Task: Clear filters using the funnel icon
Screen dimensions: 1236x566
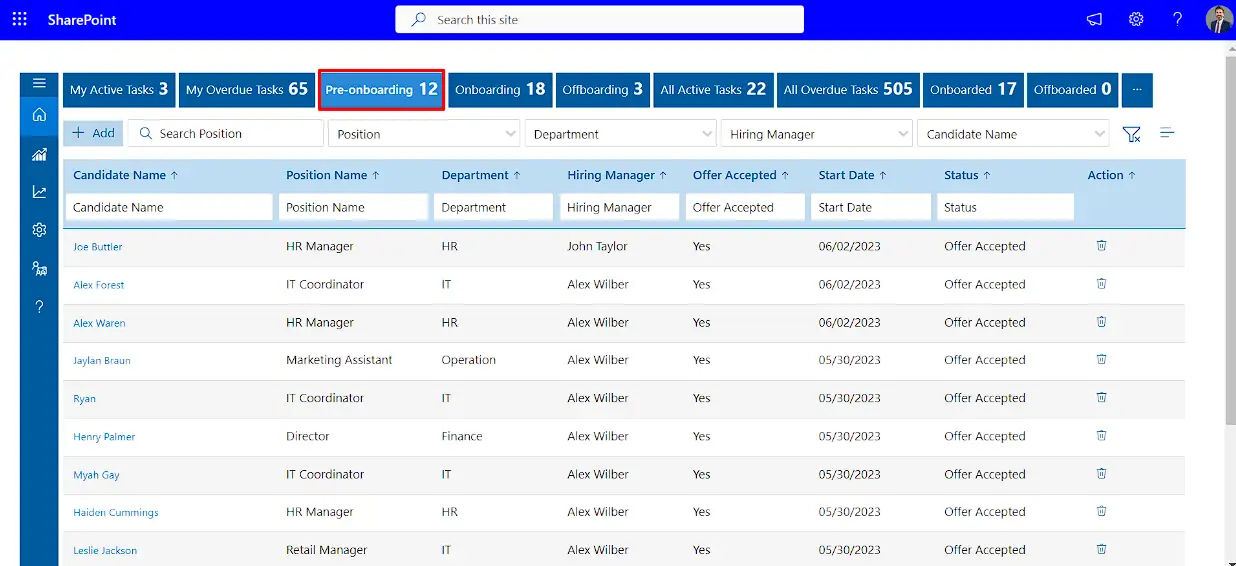Action: (x=1131, y=134)
